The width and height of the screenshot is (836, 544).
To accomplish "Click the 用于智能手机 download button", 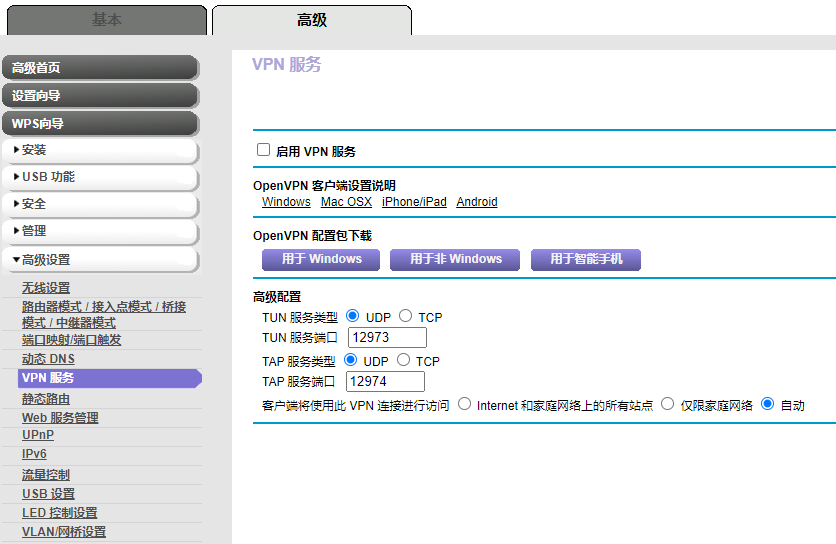I will click(x=586, y=260).
